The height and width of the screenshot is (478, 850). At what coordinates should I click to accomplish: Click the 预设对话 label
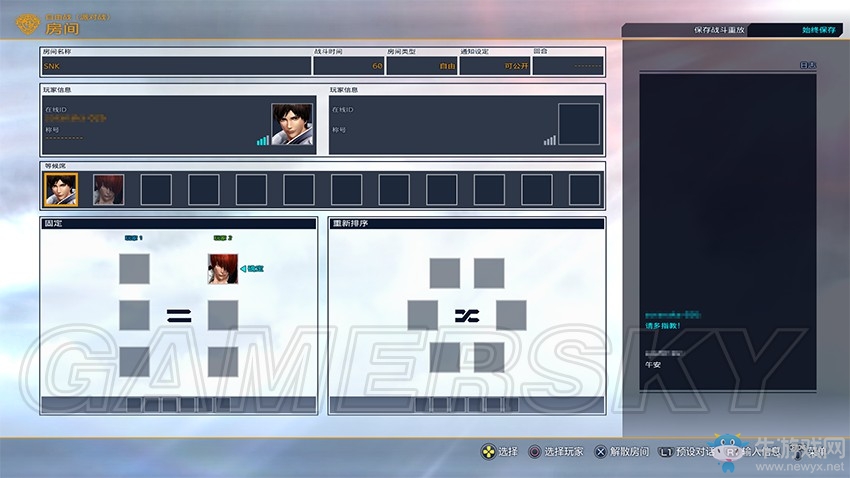(x=695, y=451)
